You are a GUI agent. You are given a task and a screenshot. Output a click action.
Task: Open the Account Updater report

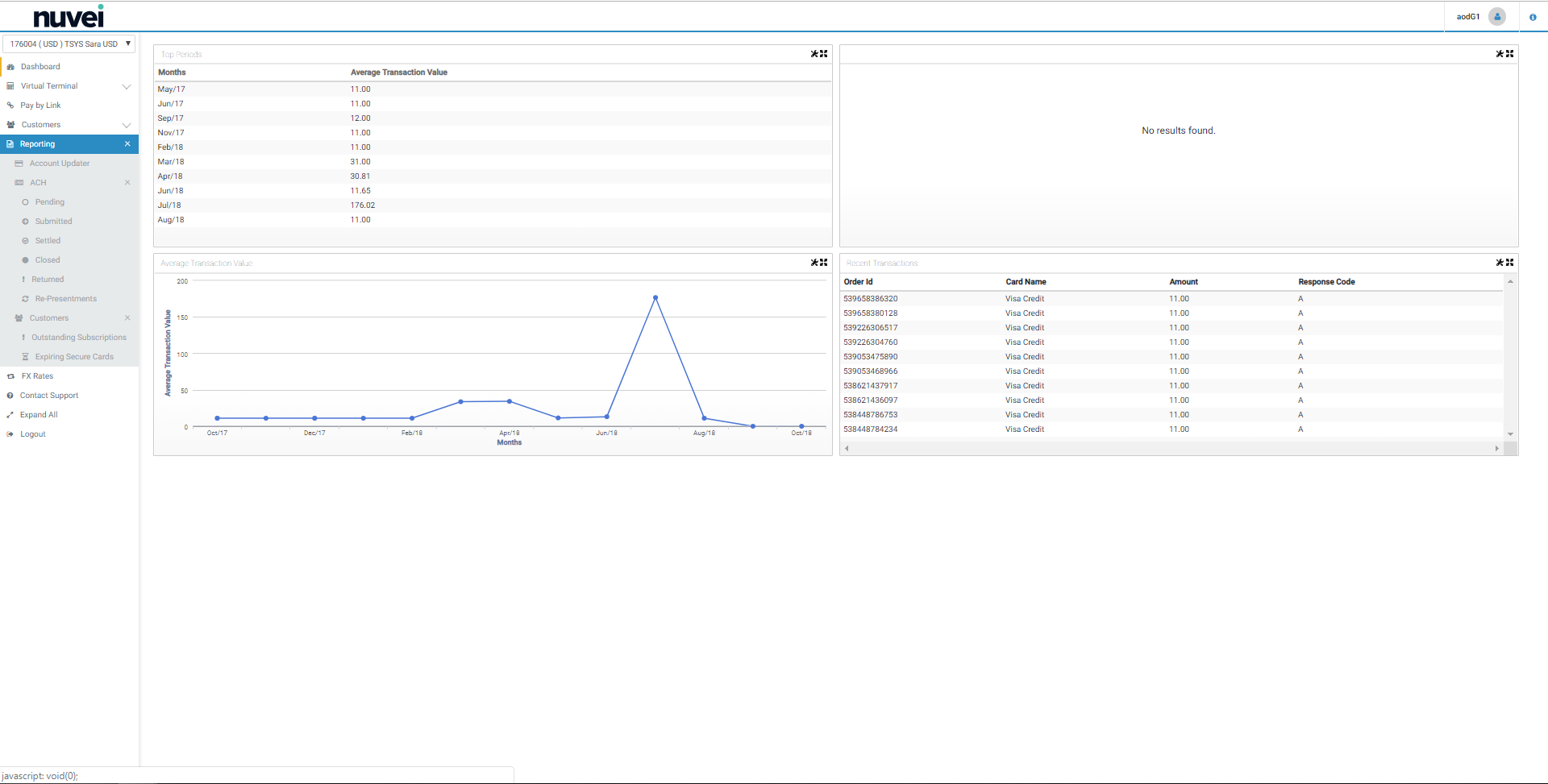tap(60, 164)
